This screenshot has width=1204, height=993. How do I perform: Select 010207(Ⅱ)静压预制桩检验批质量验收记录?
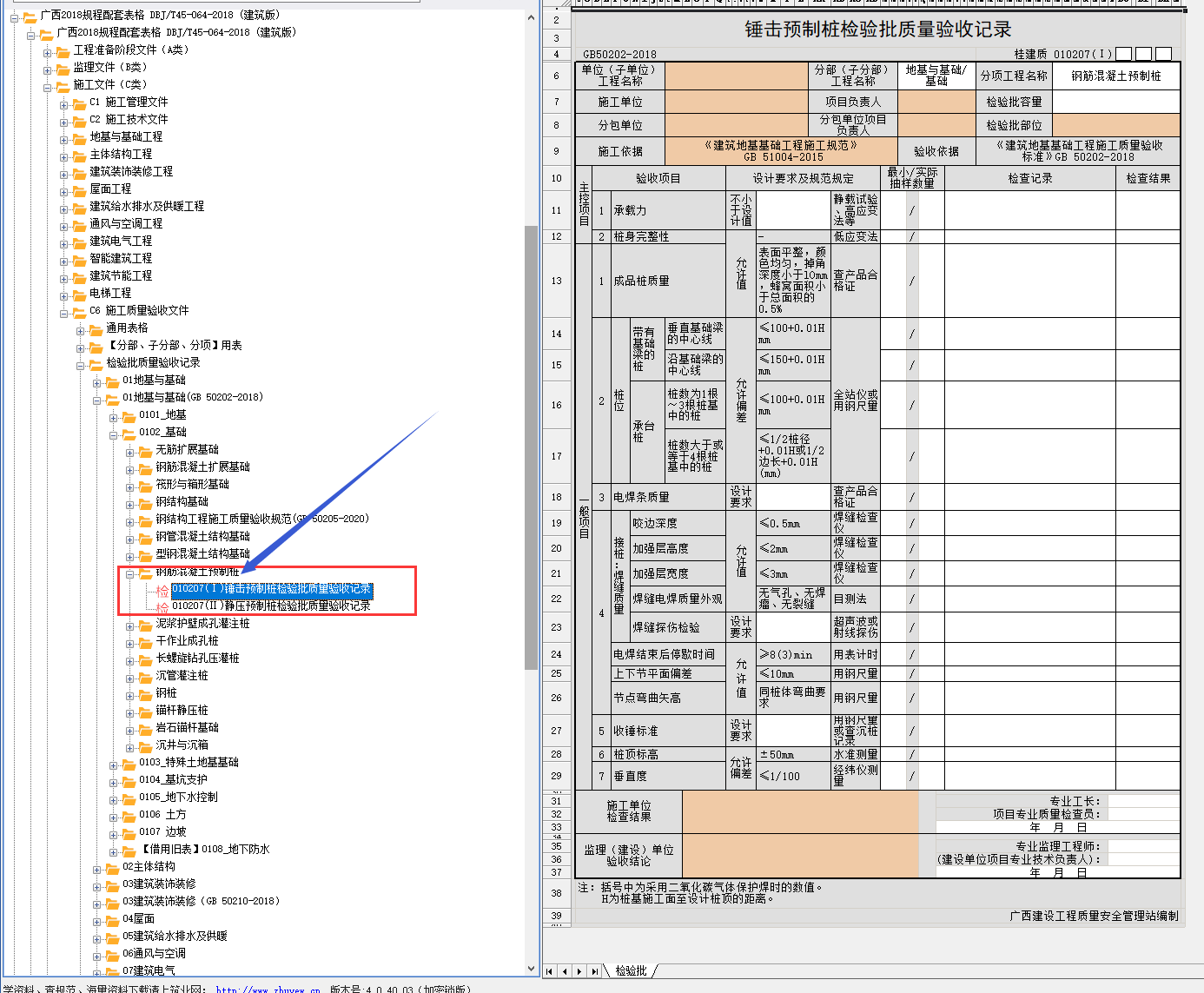(272, 606)
